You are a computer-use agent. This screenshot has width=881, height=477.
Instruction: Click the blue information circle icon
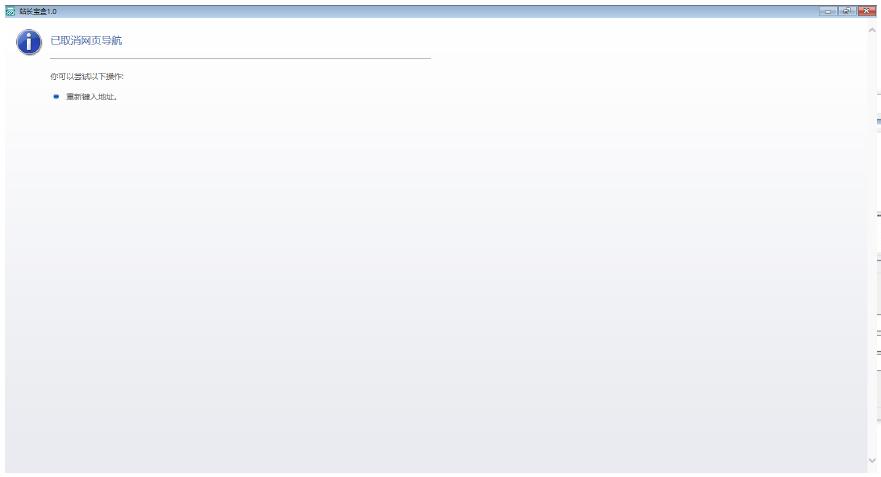(29, 42)
